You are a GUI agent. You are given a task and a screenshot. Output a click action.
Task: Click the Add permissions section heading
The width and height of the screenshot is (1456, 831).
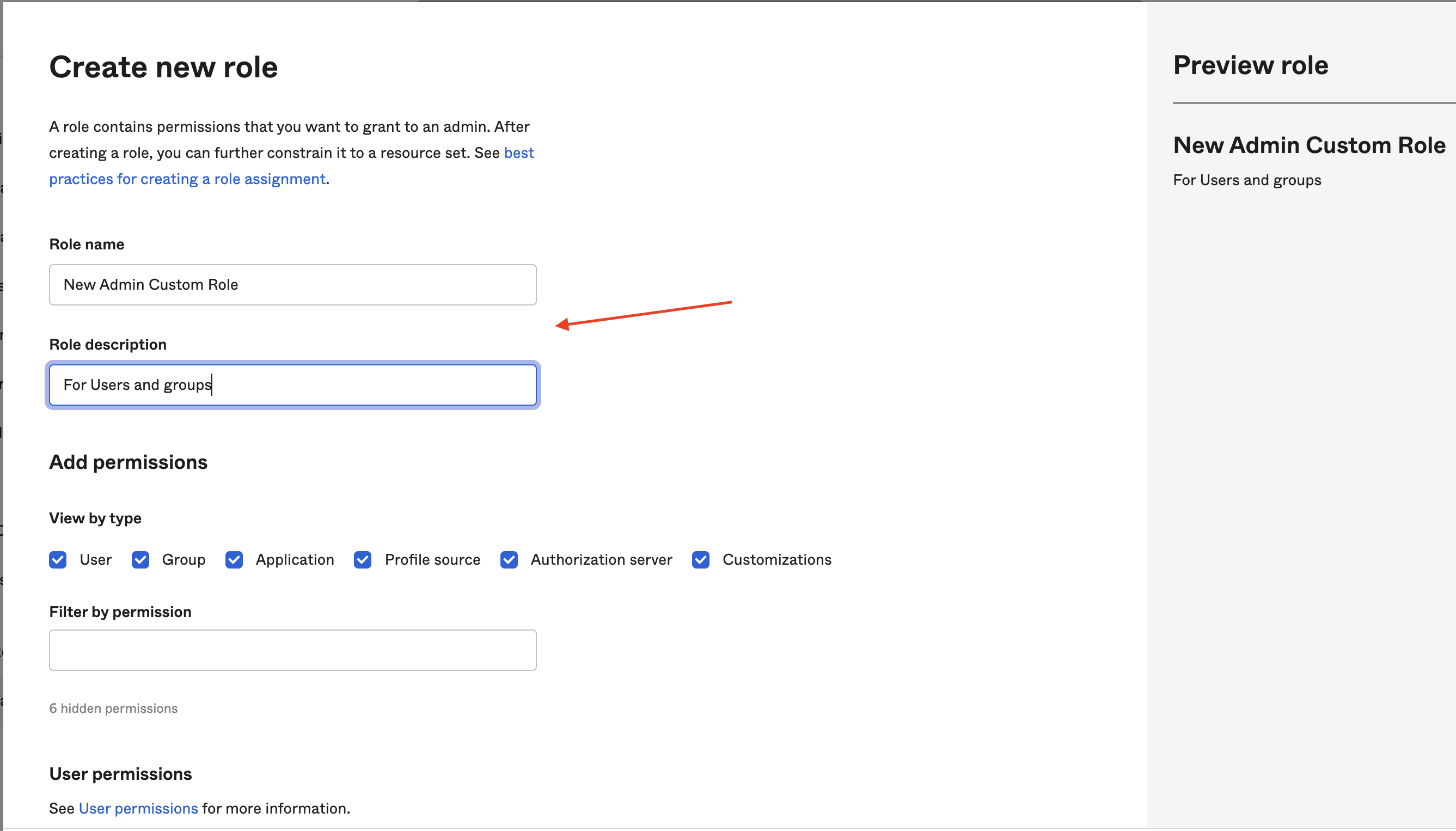pyautogui.click(x=128, y=462)
